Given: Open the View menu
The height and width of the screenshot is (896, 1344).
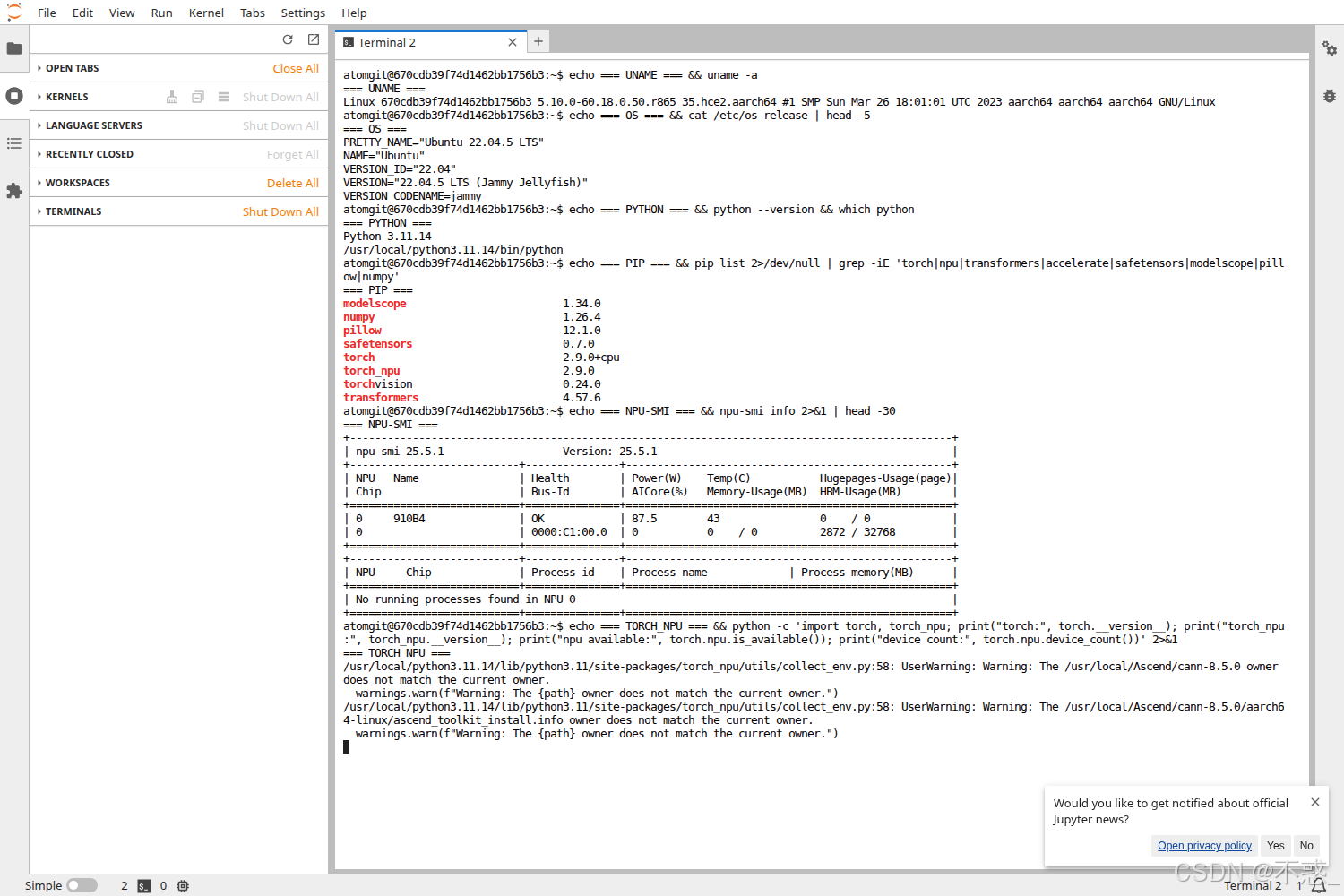Looking at the screenshot, I should point(122,13).
